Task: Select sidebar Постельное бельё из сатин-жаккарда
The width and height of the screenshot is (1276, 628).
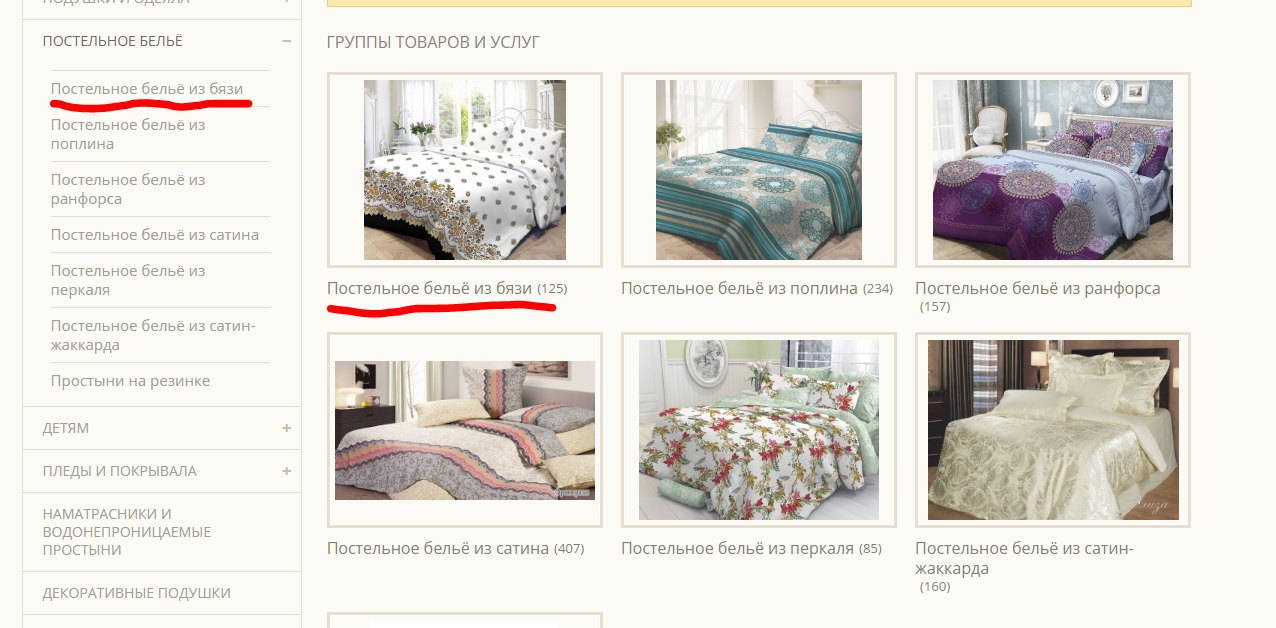Action: 154,335
